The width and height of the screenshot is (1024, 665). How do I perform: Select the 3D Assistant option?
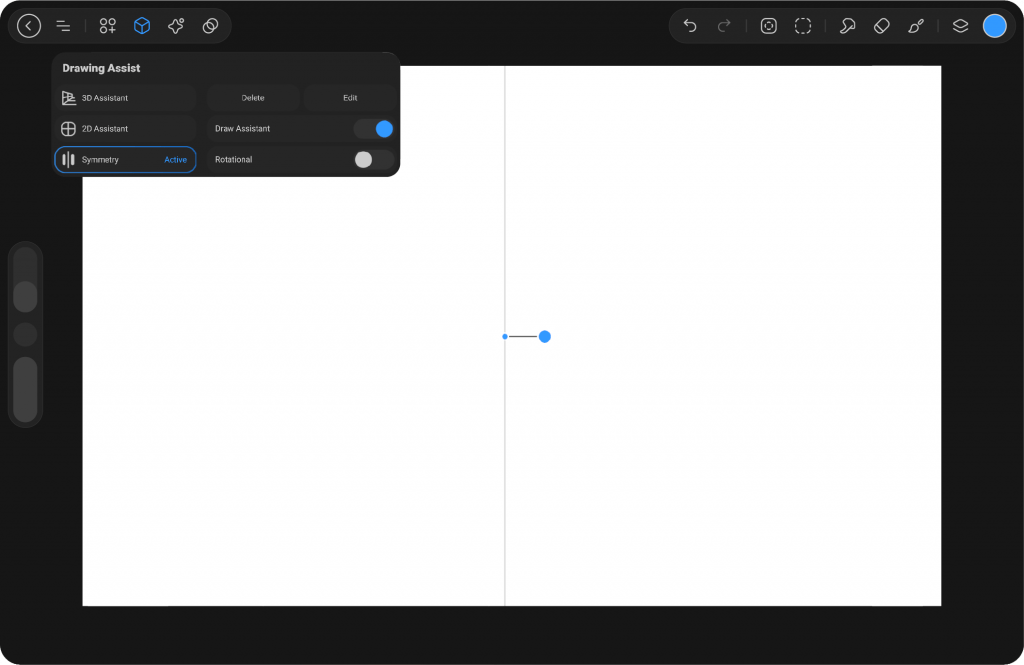(x=125, y=98)
